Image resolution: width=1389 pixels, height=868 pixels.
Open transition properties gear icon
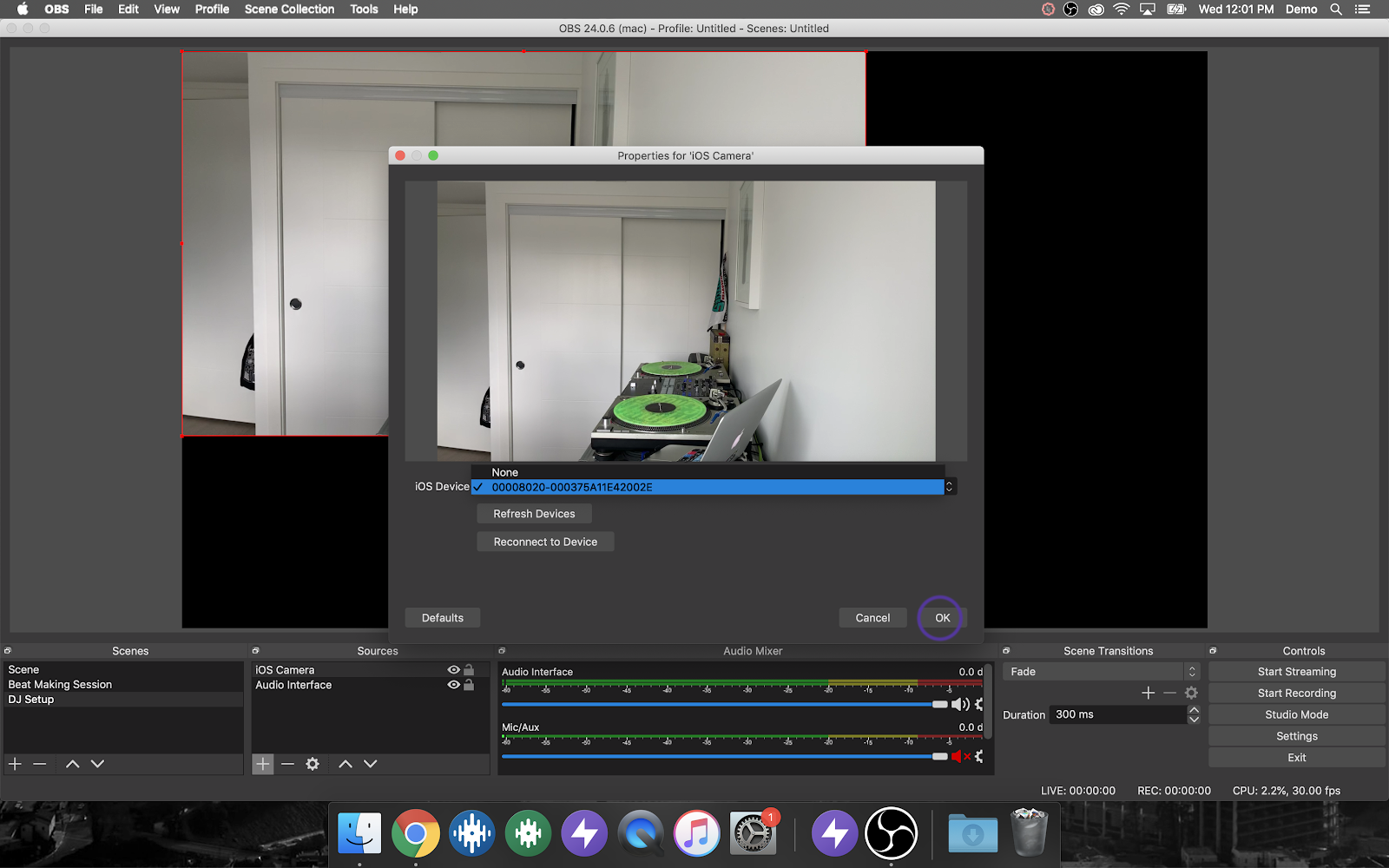1191,693
